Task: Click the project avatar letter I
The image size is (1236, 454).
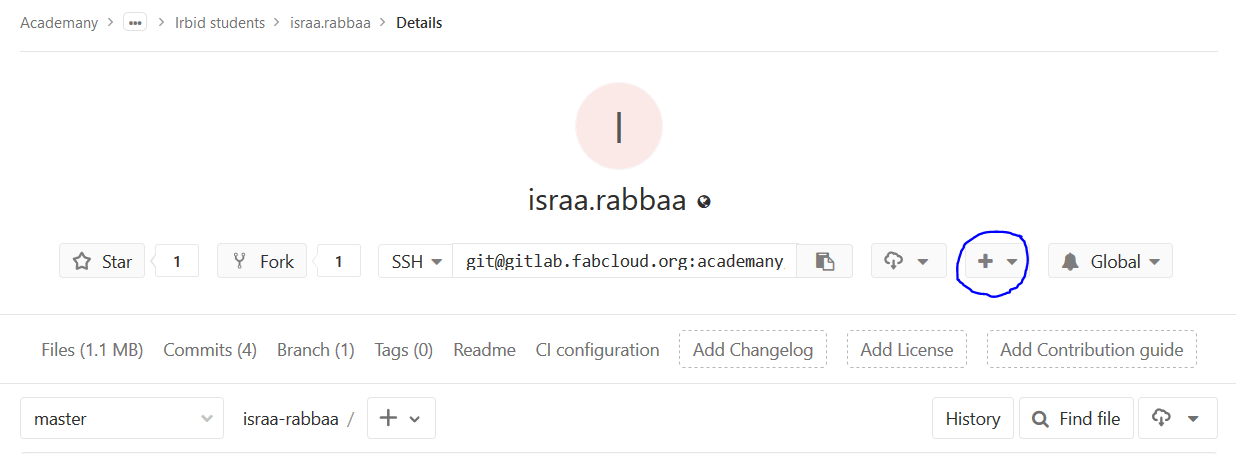Action: click(x=619, y=126)
